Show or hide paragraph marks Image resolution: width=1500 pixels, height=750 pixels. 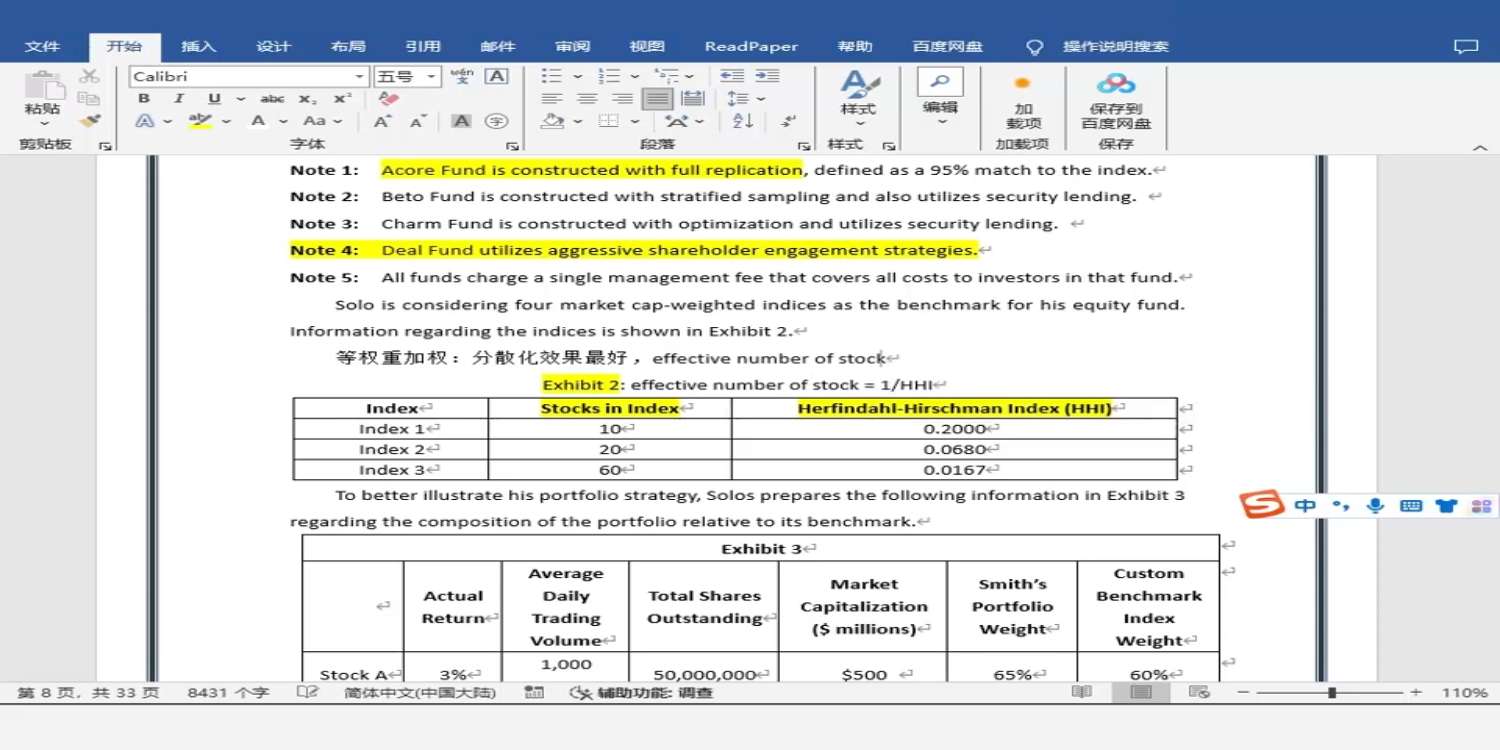(x=788, y=121)
